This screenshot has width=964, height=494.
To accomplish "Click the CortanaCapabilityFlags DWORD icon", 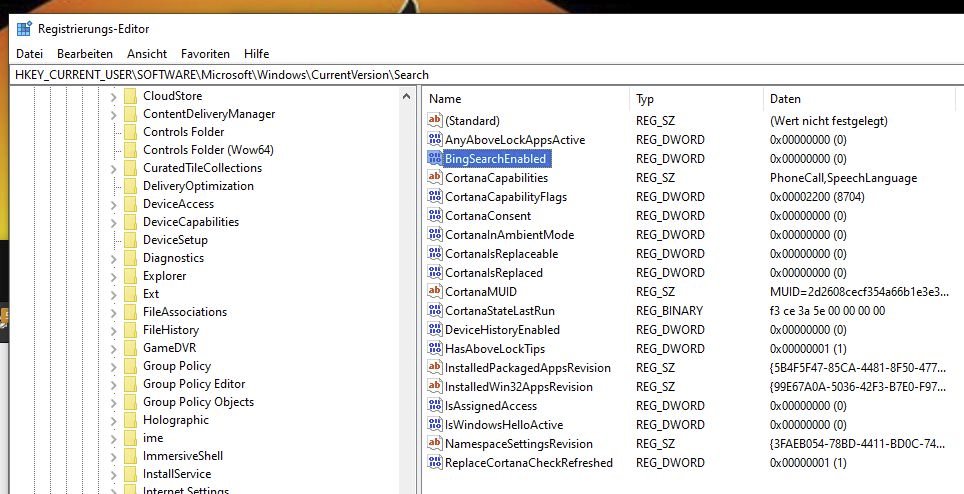I will click(435, 197).
